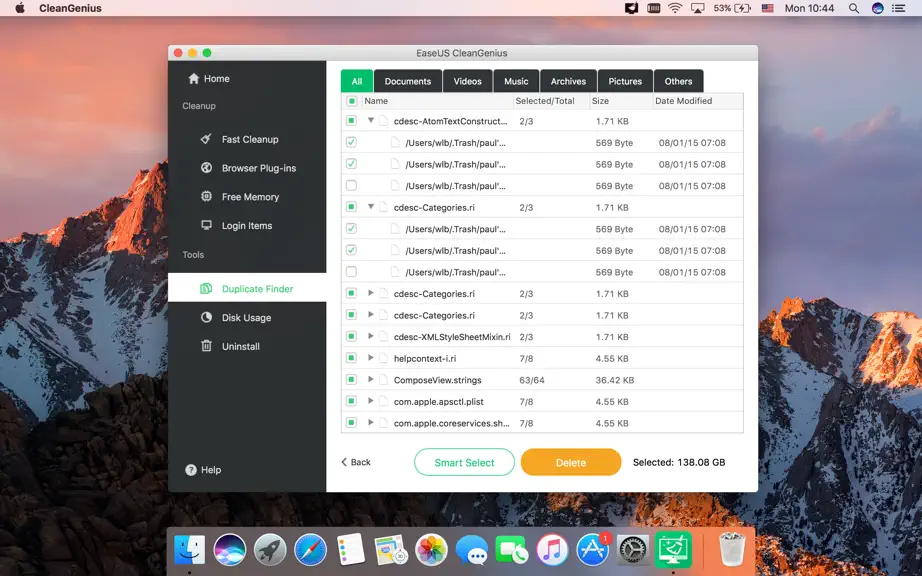Toggle the com.apple.apsctl.plist checkbox
Viewport: 922px width, 576px height.
click(351, 401)
